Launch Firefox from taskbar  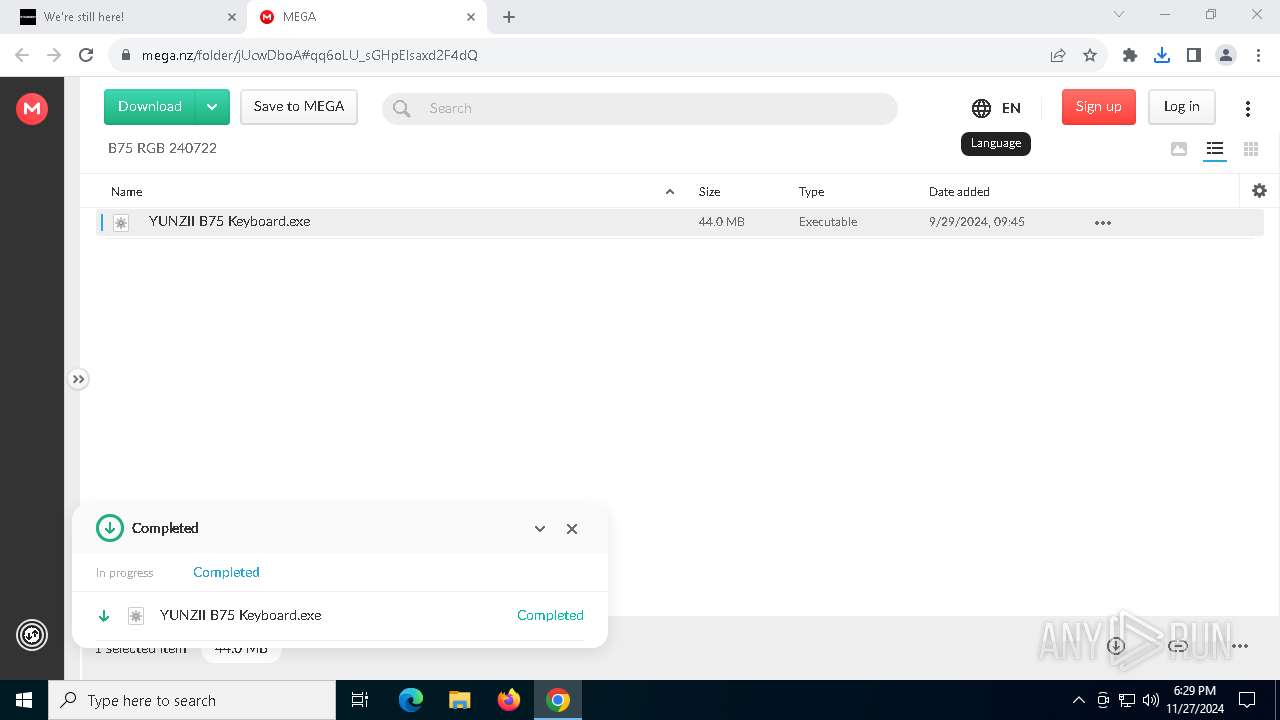[x=509, y=700]
